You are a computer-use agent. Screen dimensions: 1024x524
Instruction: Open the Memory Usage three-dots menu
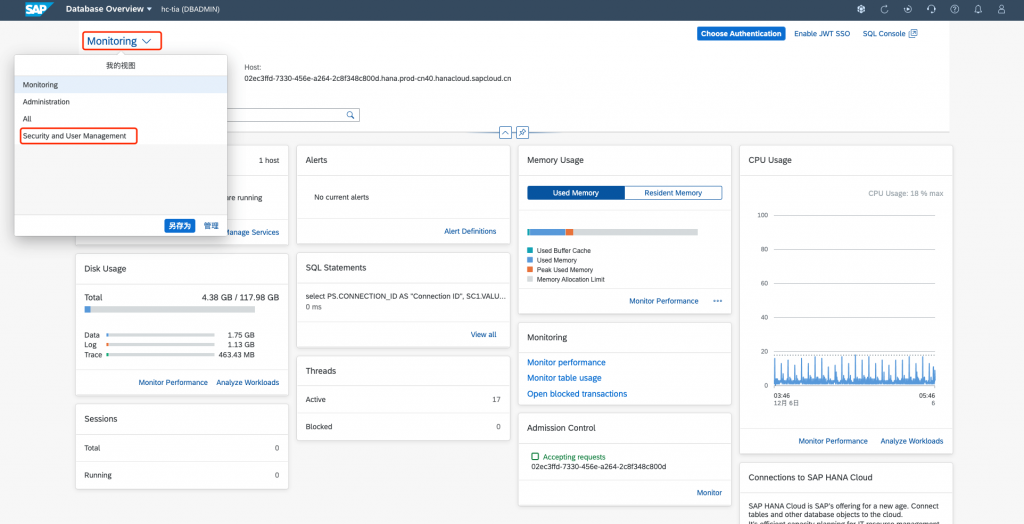click(718, 301)
